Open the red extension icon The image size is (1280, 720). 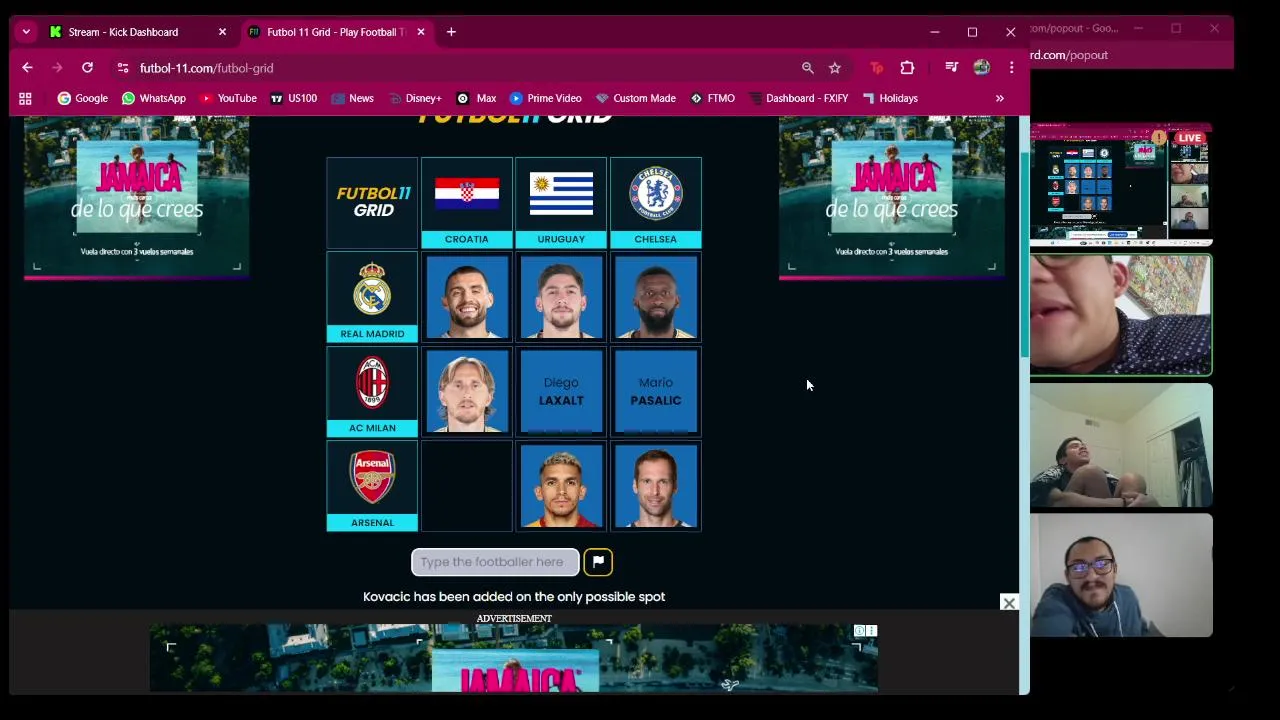(x=877, y=68)
